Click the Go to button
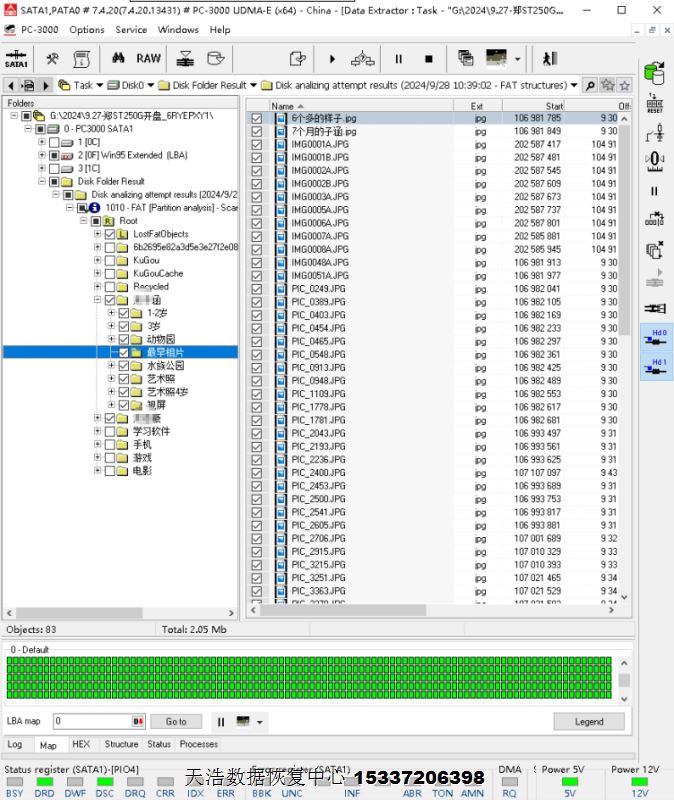This screenshot has width=674, height=800. [176, 721]
